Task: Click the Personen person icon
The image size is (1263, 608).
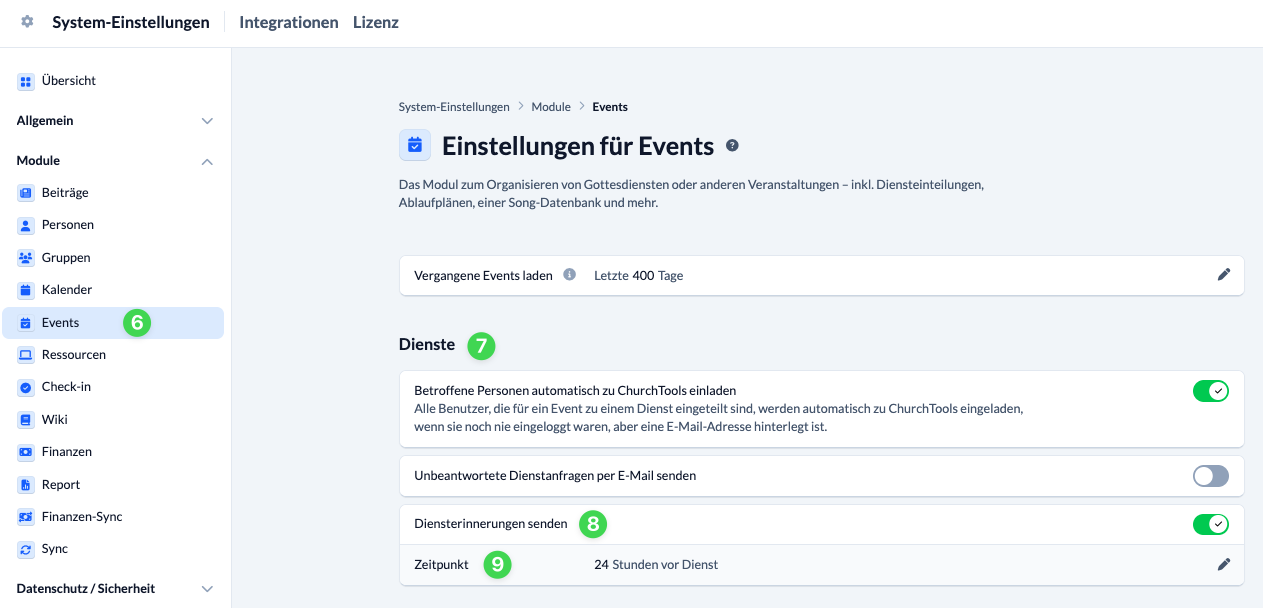Action: [x=26, y=225]
